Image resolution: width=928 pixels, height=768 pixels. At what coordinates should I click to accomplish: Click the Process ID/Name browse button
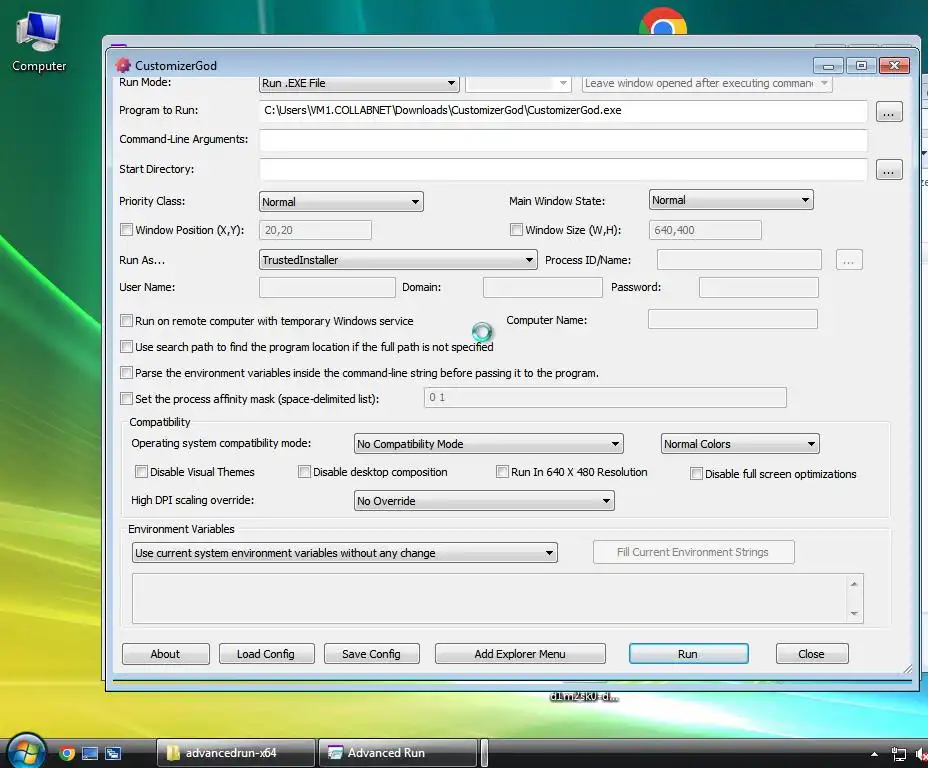pyautogui.click(x=849, y=260)
